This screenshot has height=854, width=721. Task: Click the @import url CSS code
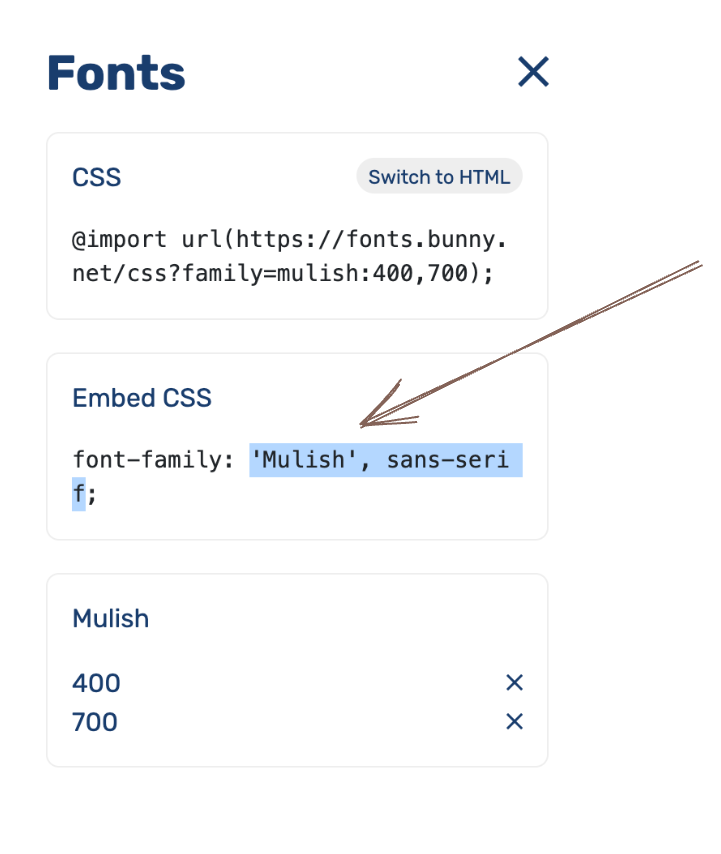(x=289, y=256)
